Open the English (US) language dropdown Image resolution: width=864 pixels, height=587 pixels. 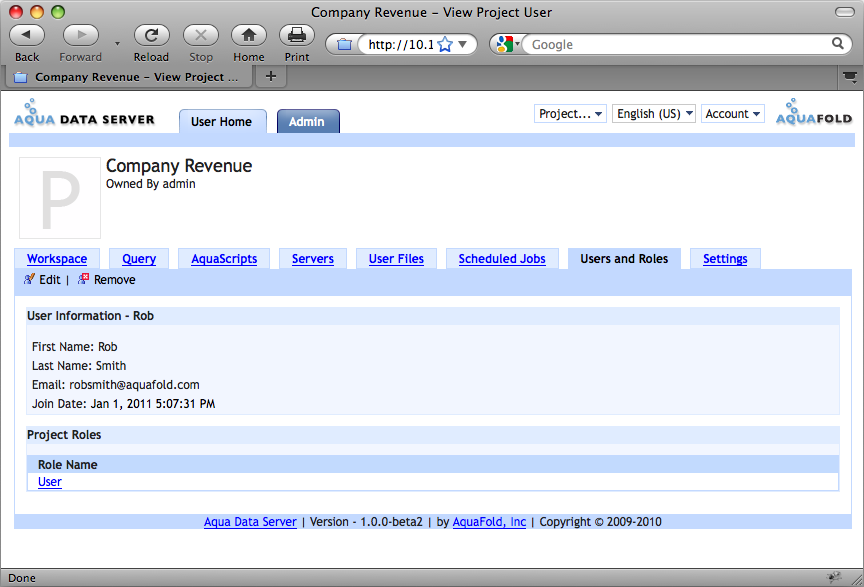654,114
